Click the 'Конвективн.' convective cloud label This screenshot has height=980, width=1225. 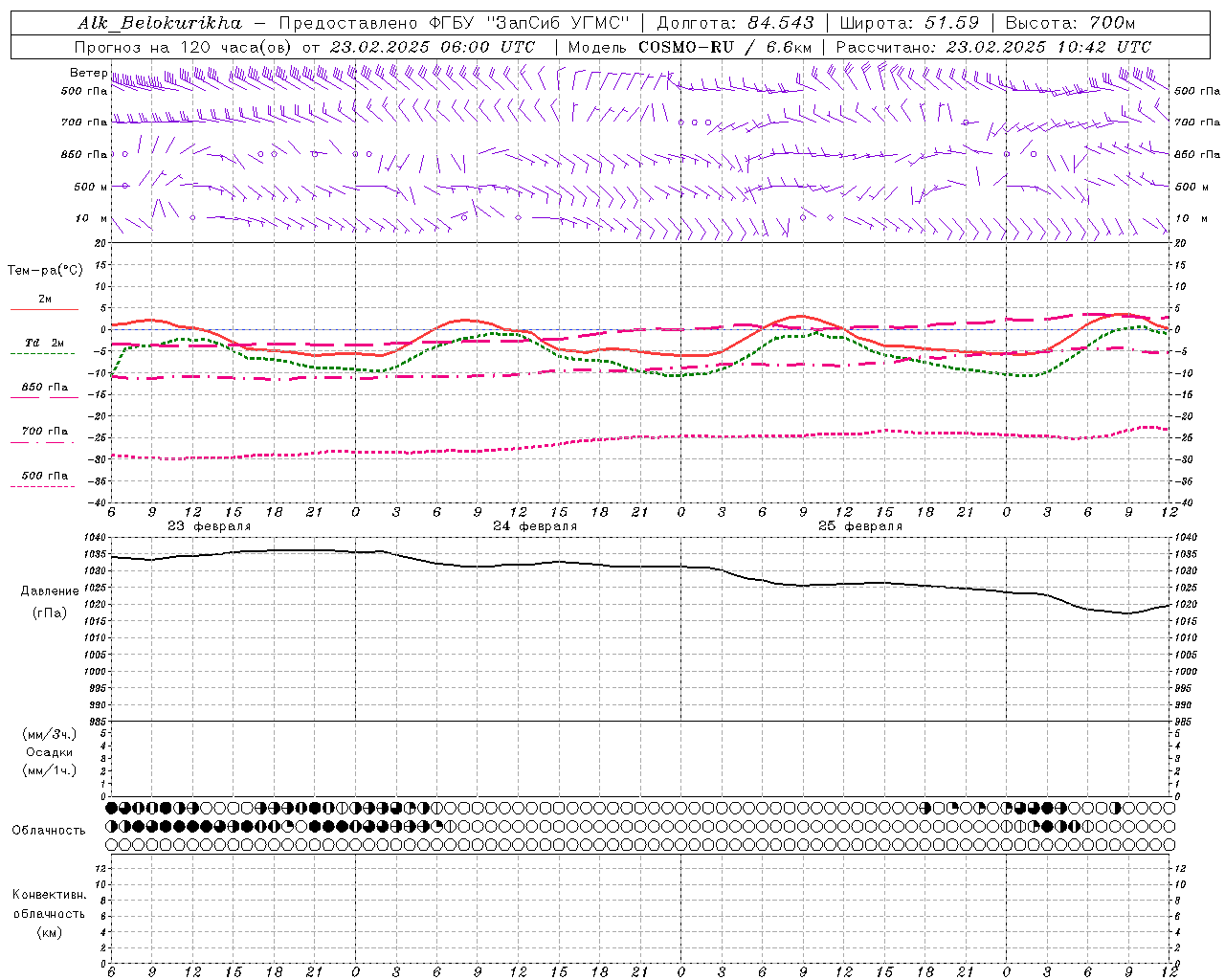[49, 895]
